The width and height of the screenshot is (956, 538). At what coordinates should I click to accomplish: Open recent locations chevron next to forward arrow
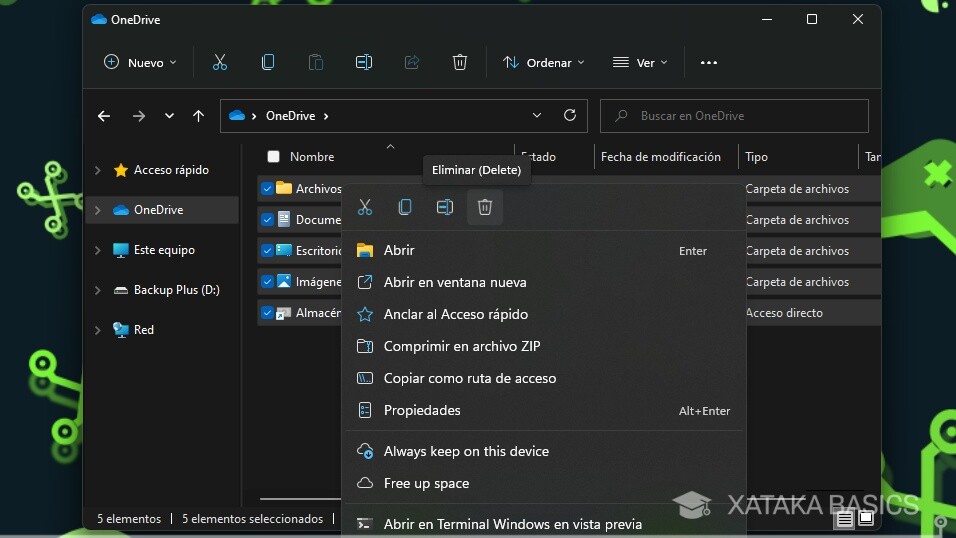pos(169,116)
